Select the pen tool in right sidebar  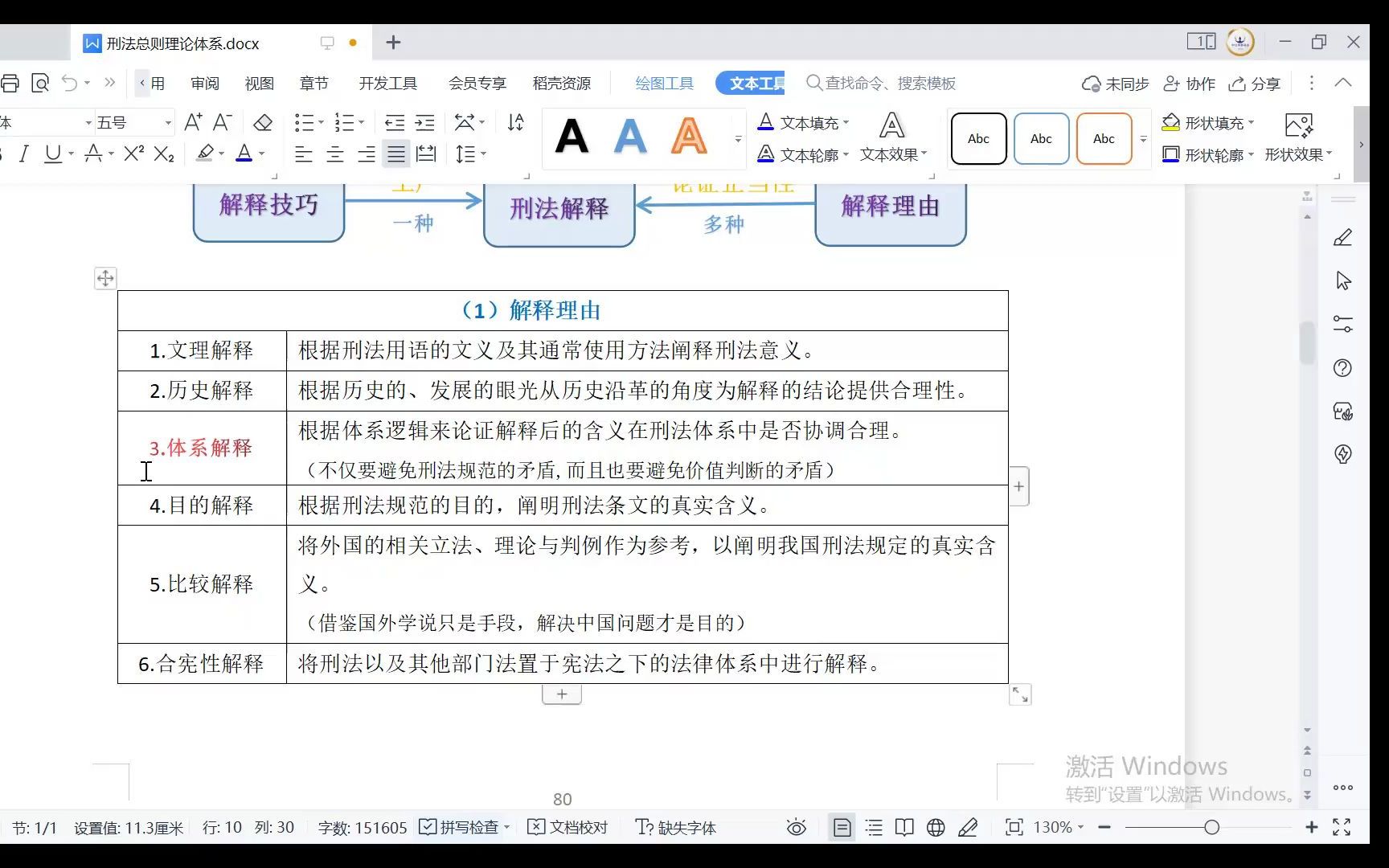click(1342, 237)
